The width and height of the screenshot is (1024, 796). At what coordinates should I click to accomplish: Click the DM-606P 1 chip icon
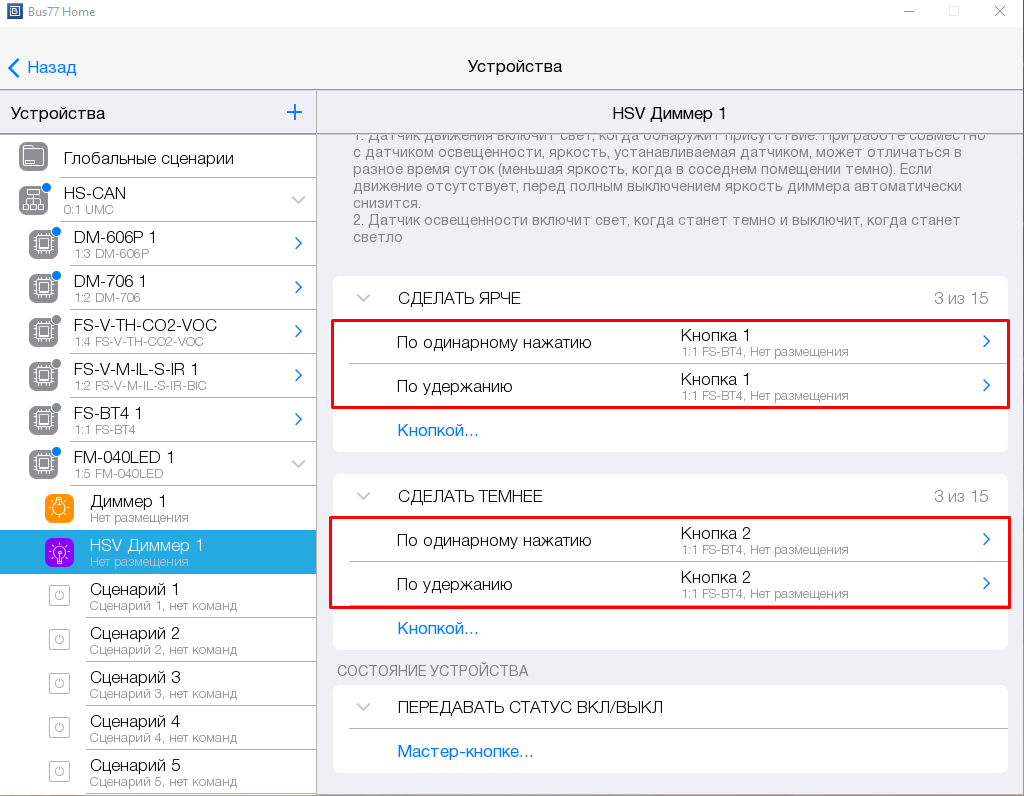point(43,244)
